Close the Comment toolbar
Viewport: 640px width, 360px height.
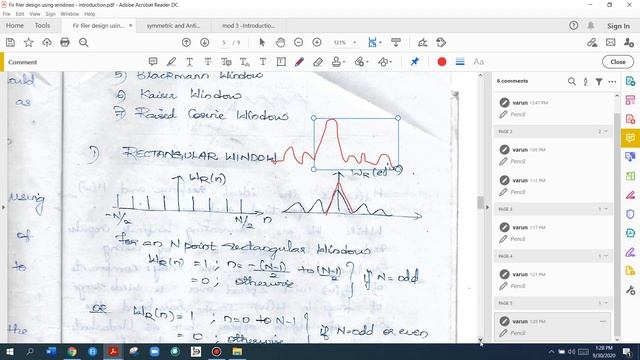(618, 62)
